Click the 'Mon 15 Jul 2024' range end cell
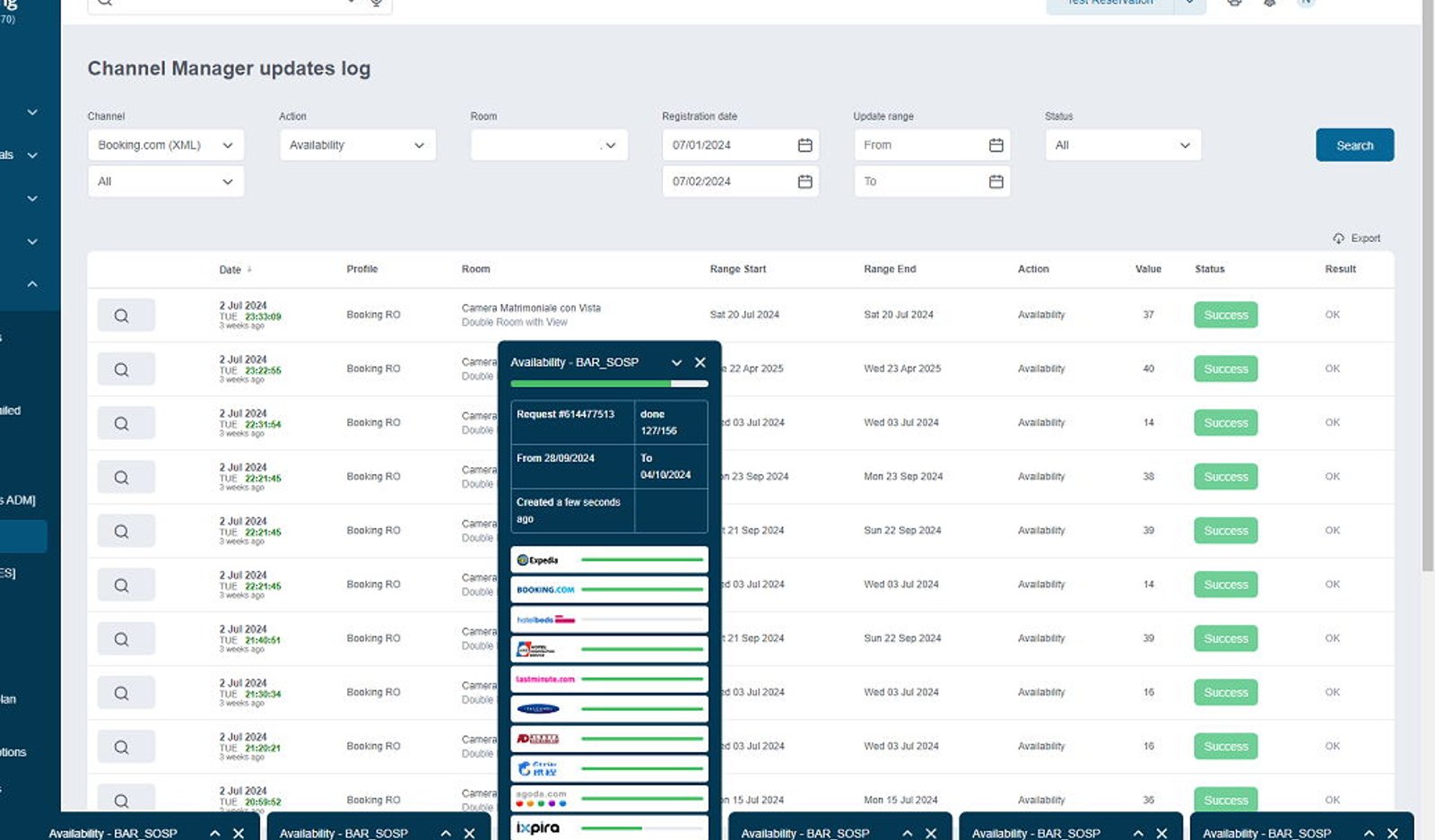 900,800
